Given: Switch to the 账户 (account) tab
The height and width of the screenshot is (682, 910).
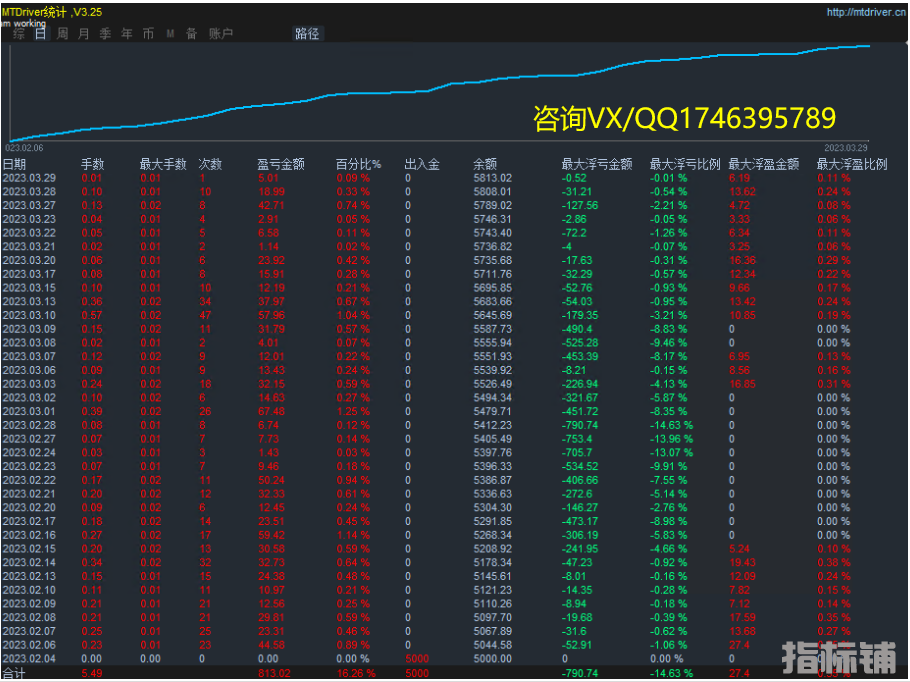Looking at the screenshot, I should 220,34.
